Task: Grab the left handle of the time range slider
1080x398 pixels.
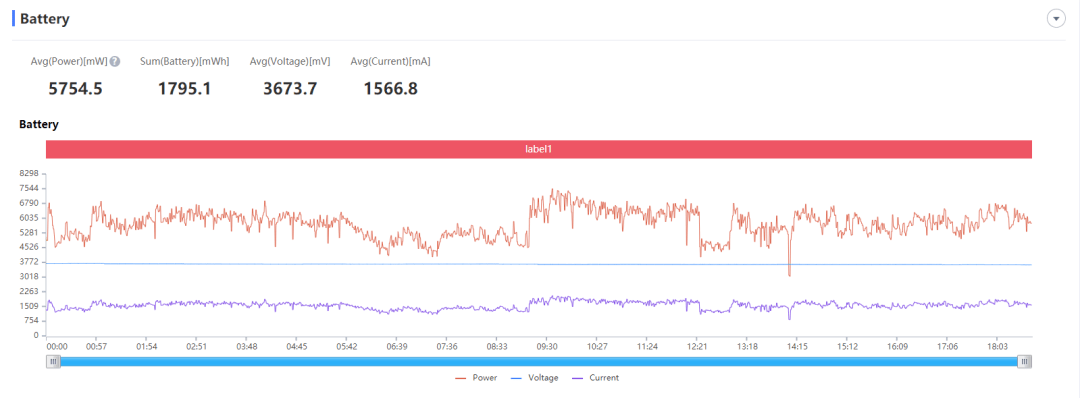Action: pos(53,362)
